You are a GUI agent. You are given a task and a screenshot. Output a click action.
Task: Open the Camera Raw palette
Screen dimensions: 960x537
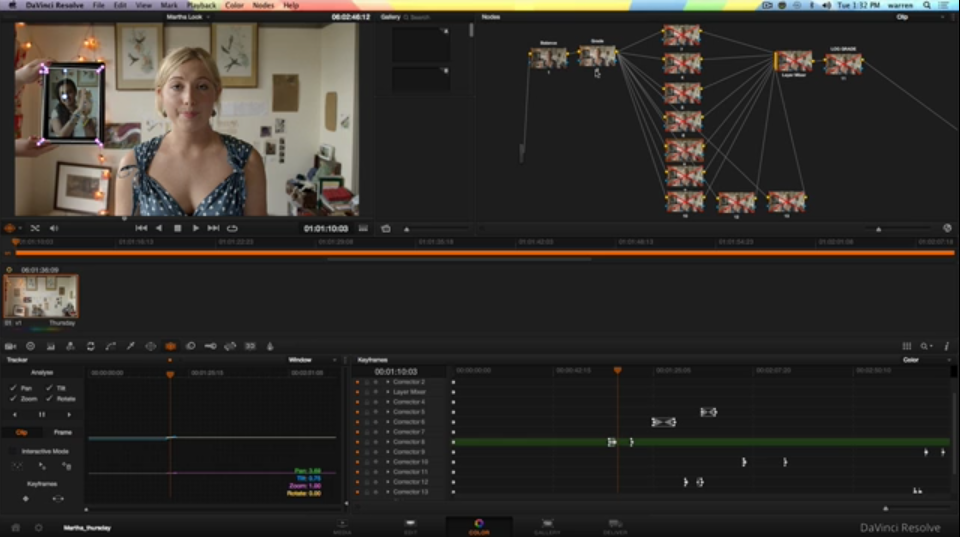click(x=10, y=347)
